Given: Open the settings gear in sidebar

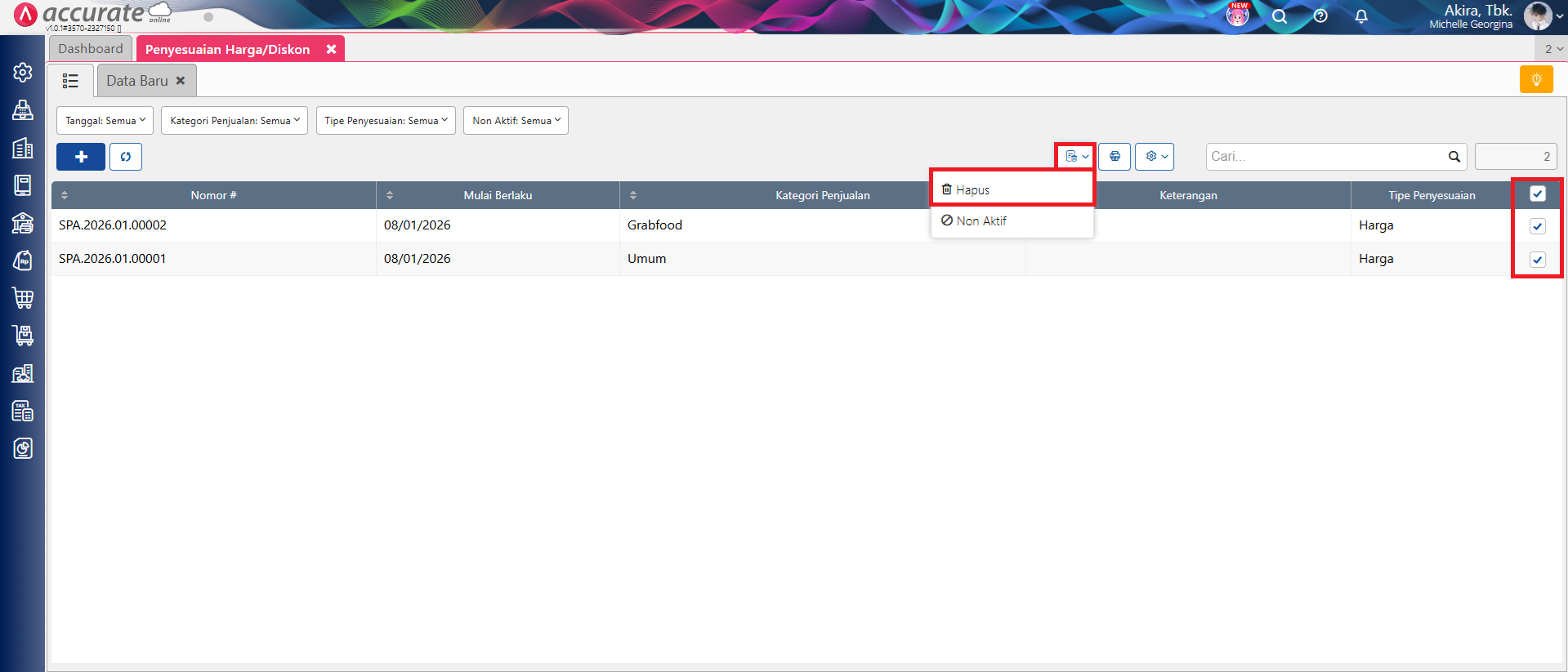Looking at the screenshot, I should (23, 73).
